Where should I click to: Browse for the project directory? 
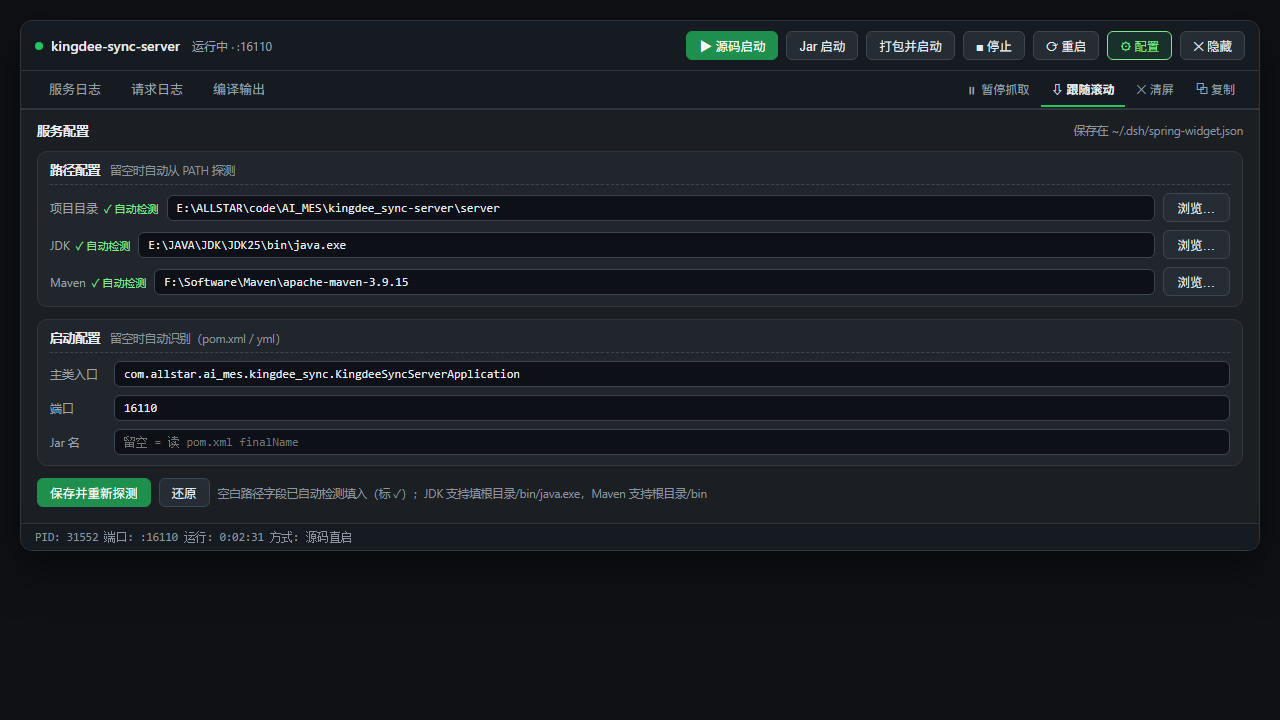pos(1196,208)
